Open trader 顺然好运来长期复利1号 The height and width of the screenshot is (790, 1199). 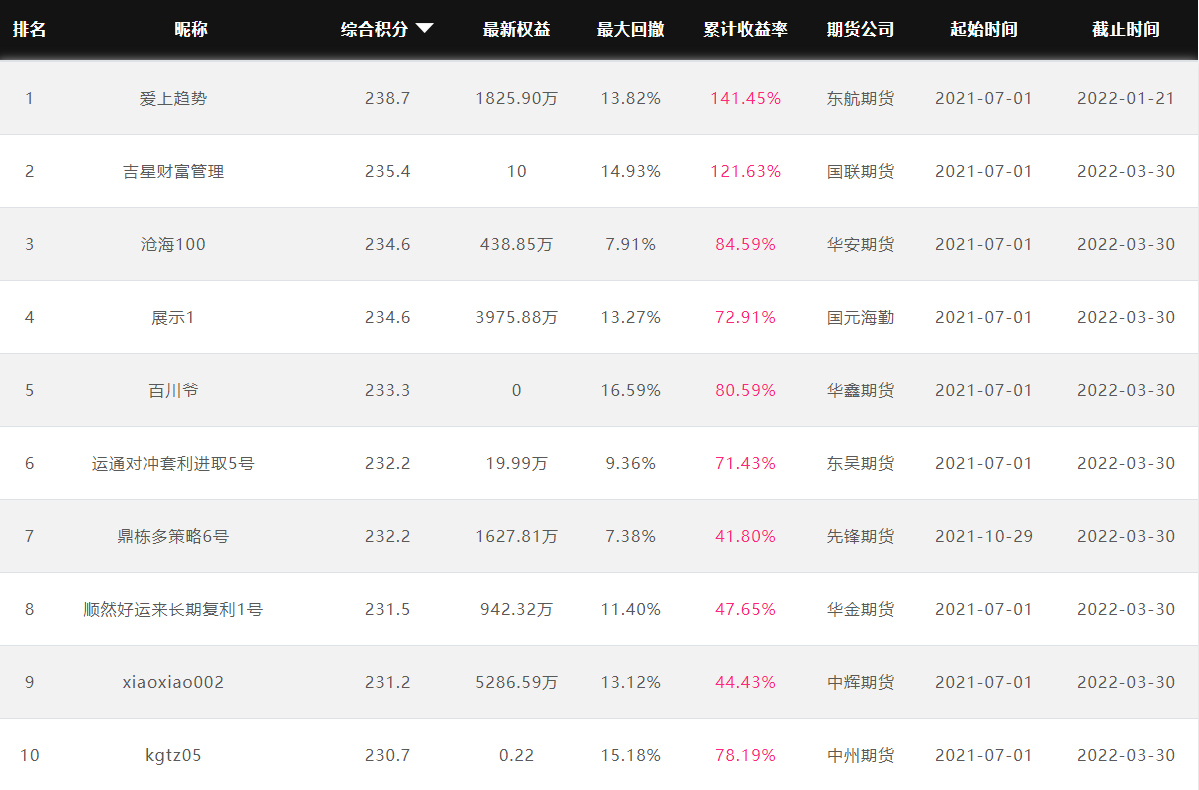pos(173,610)
